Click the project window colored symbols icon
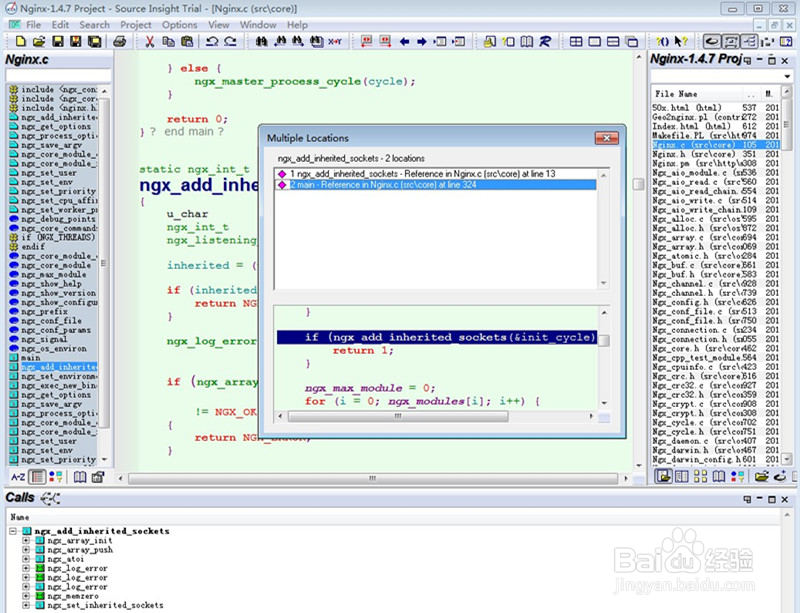Viewport: 800px width, 613px height. click(737, 476)
